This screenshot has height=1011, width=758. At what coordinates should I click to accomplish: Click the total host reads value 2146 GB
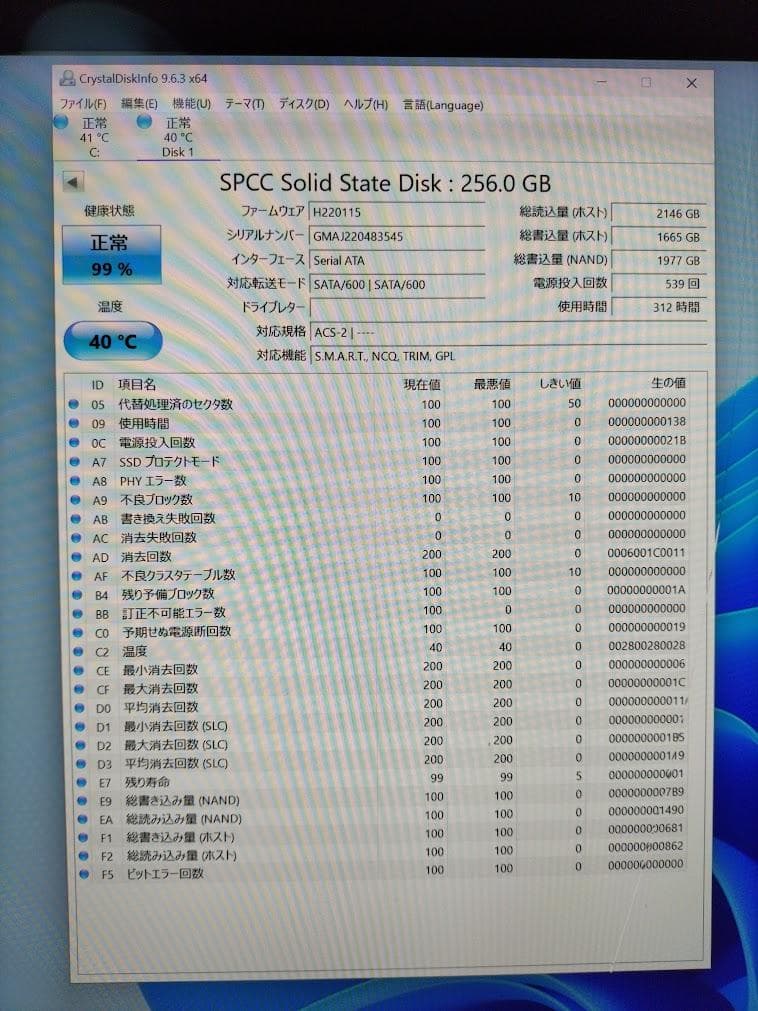pyautogui.click(x=659, y=213)
